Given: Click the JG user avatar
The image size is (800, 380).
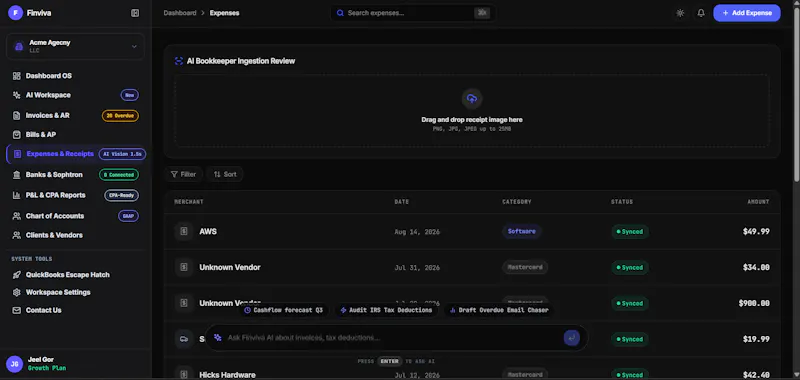Looking at the screenshot, I should point(15,364).
